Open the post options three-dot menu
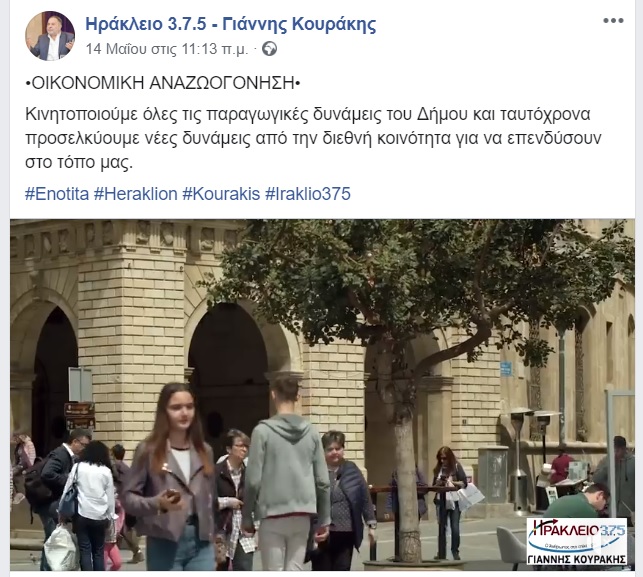The image size is (643, 577). click(613, 21)
